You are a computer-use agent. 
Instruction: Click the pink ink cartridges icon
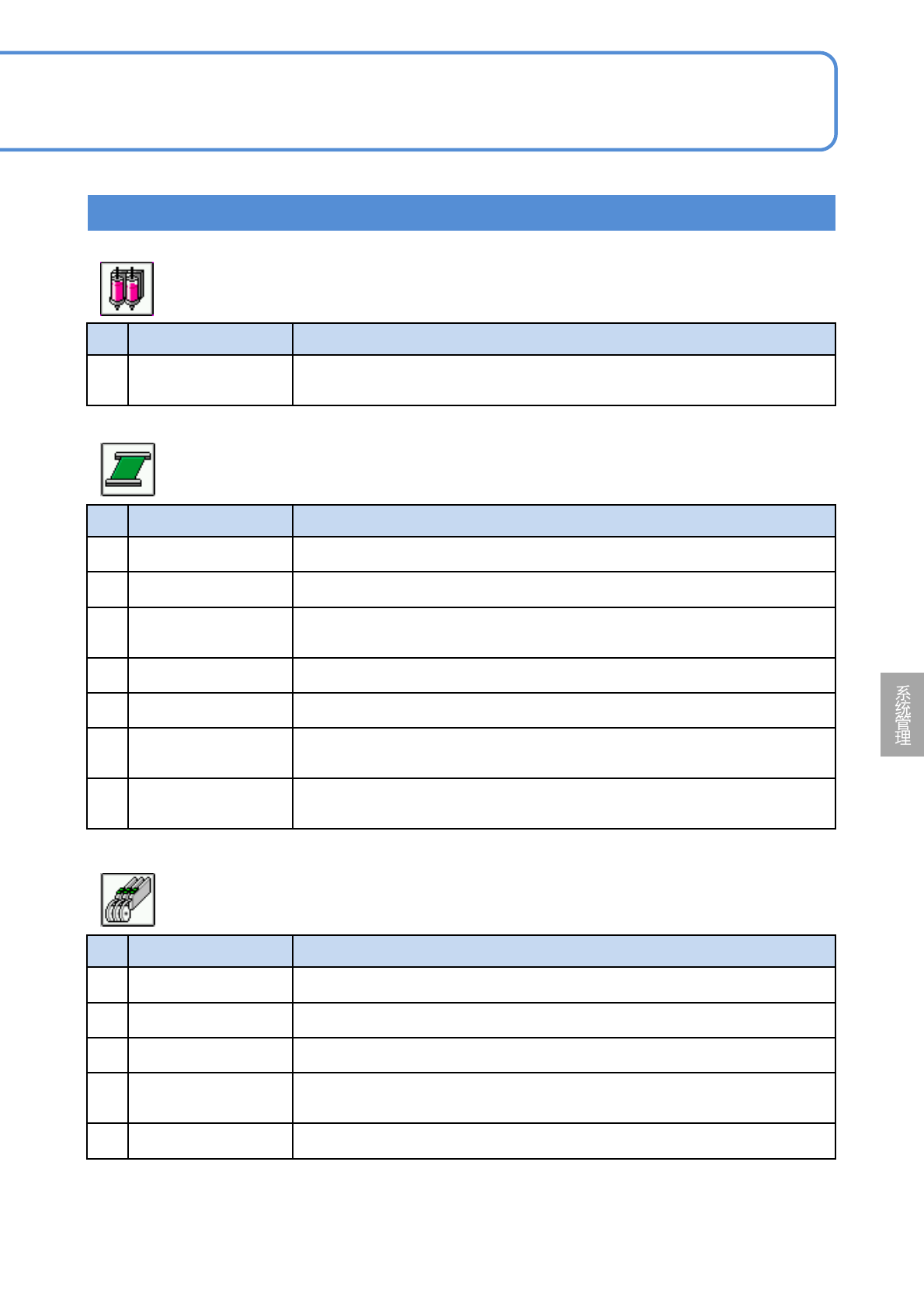[127, 289]
